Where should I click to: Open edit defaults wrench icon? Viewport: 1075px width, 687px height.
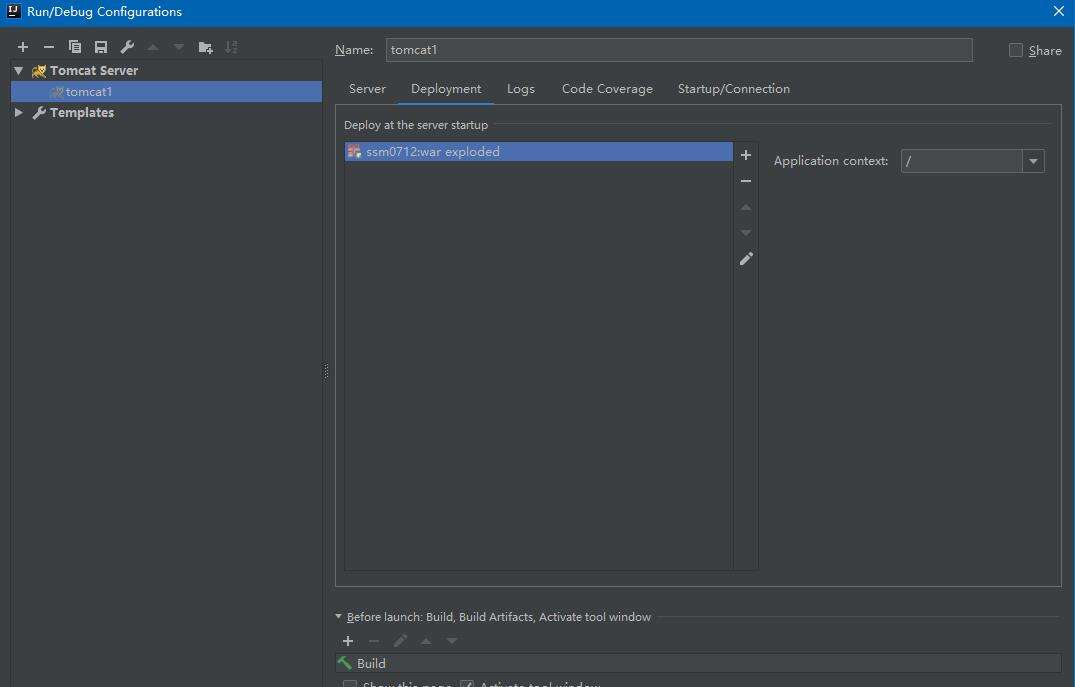pos(127,47)
